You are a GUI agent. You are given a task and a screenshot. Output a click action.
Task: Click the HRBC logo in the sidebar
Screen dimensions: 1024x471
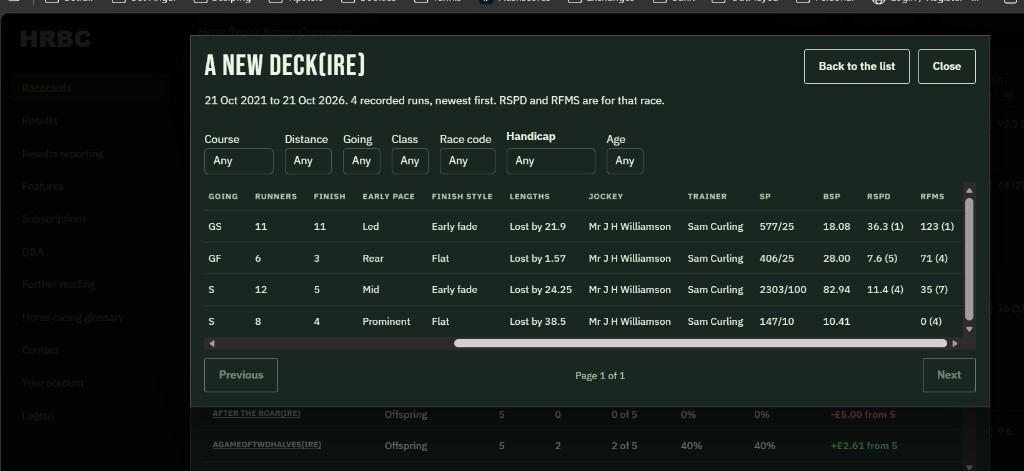pos(56,39)
